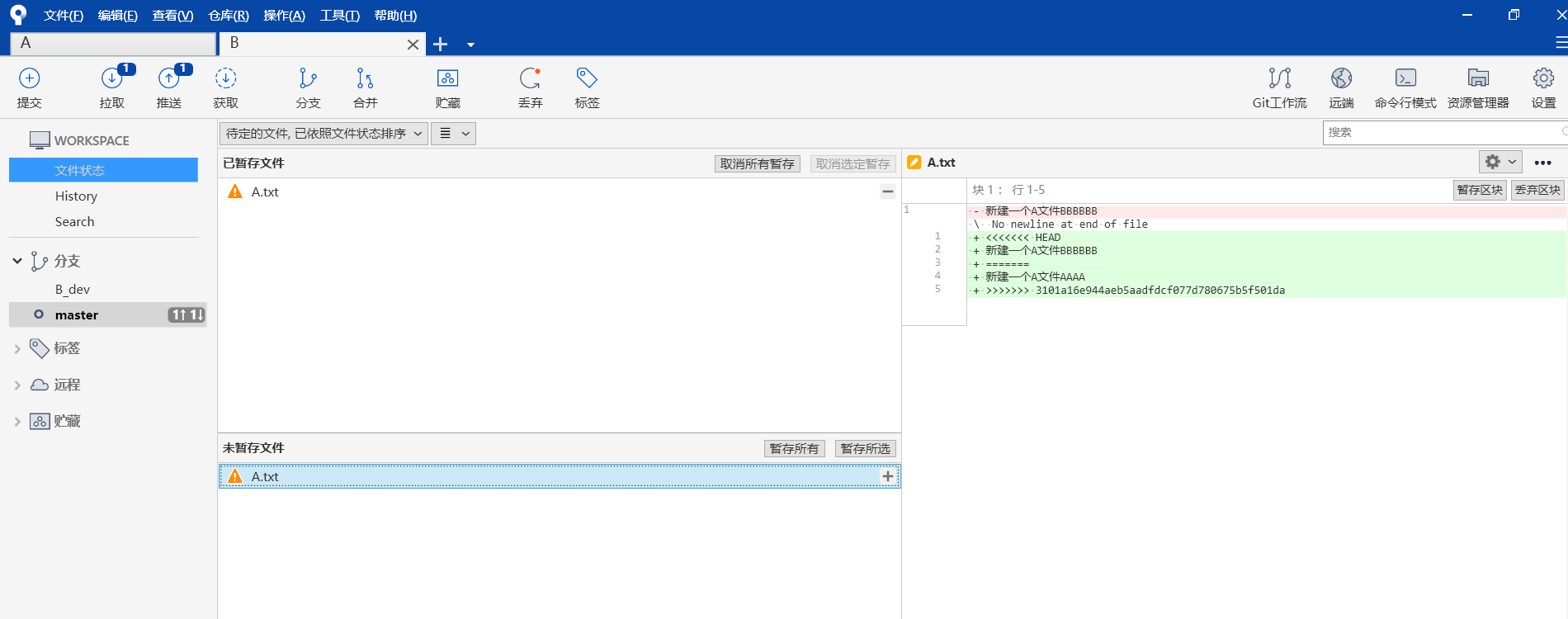The width and height of the screenshot is (1568, 619).
Task: Click the '<<<<<<< HEAD' diff line
Action: tap(1267, 238)
